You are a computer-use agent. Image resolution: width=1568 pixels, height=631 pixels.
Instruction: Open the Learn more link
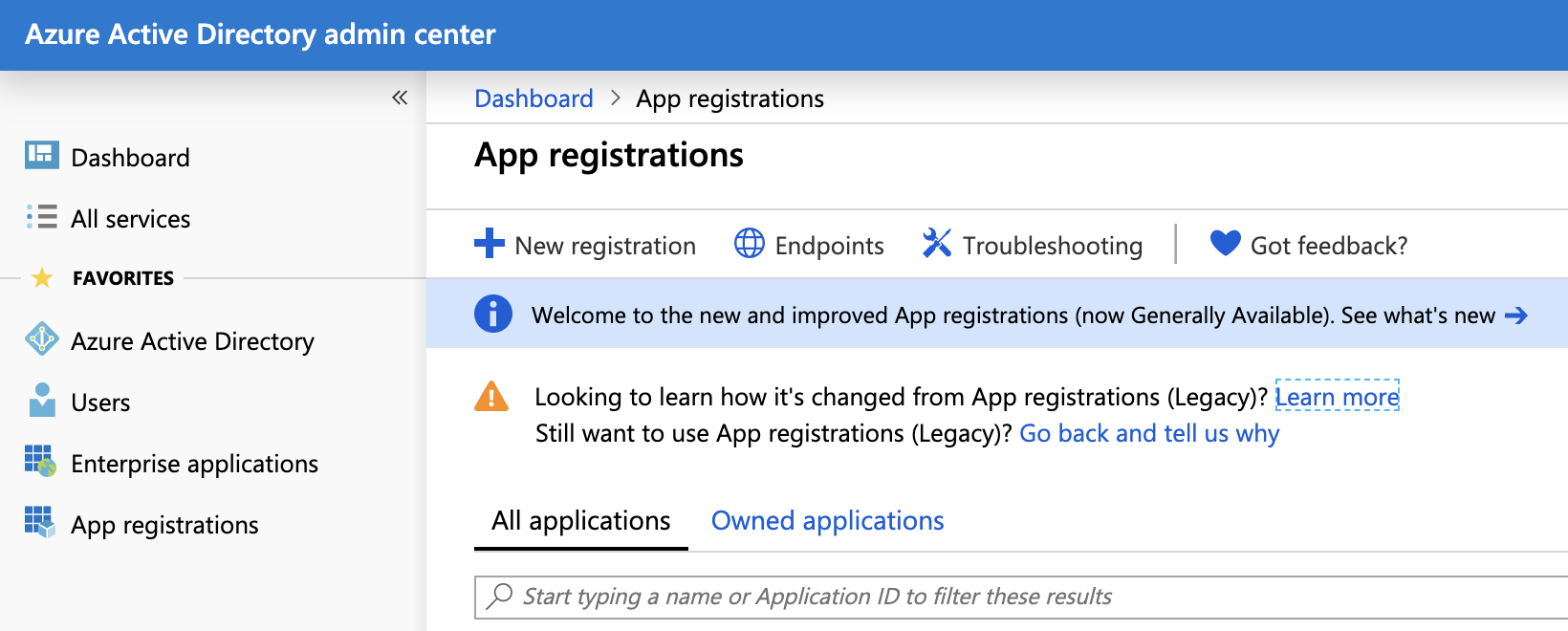click(1337, 397)
